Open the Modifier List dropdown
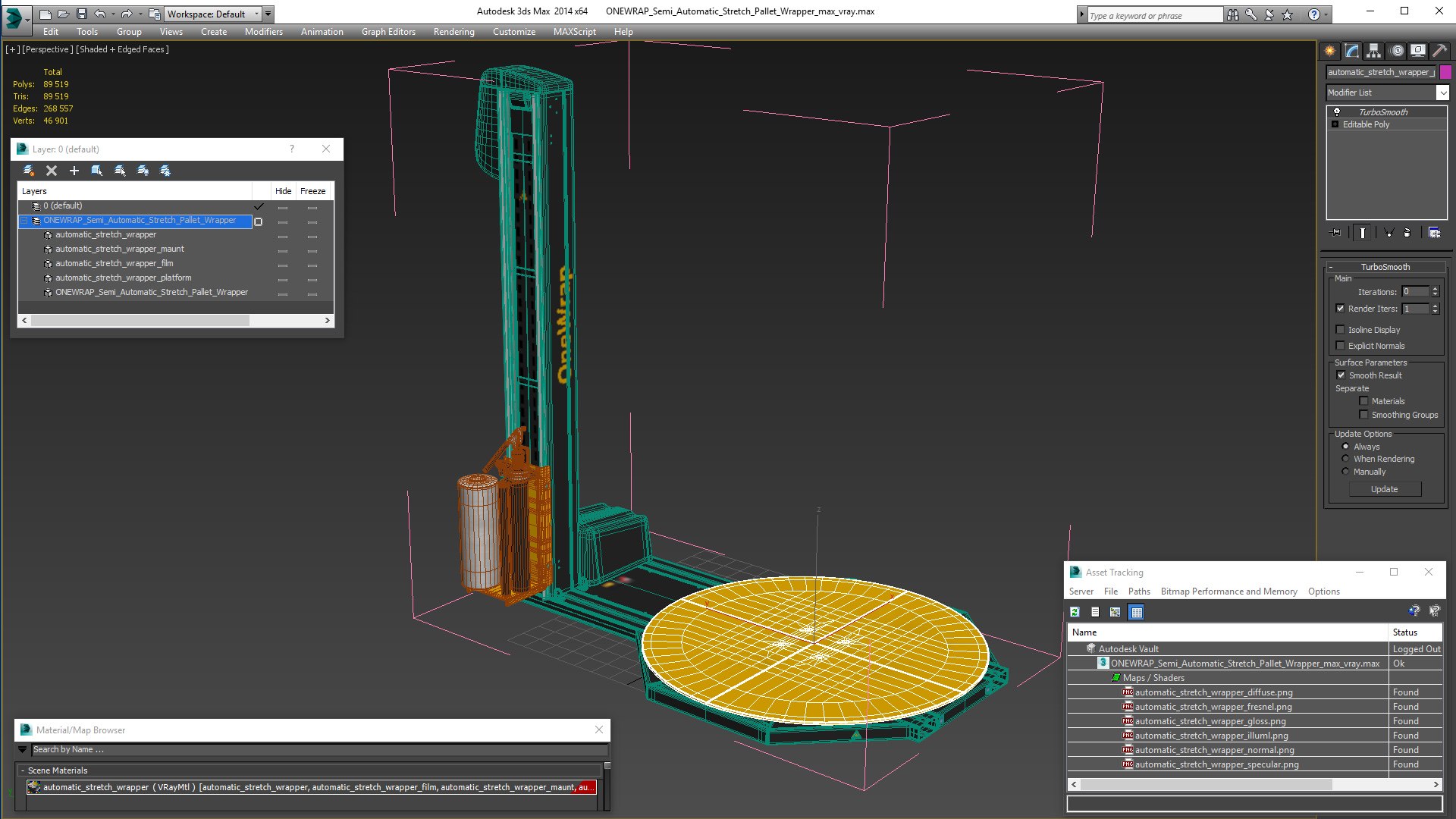The image size is (1456, 819). [1387, 93]
